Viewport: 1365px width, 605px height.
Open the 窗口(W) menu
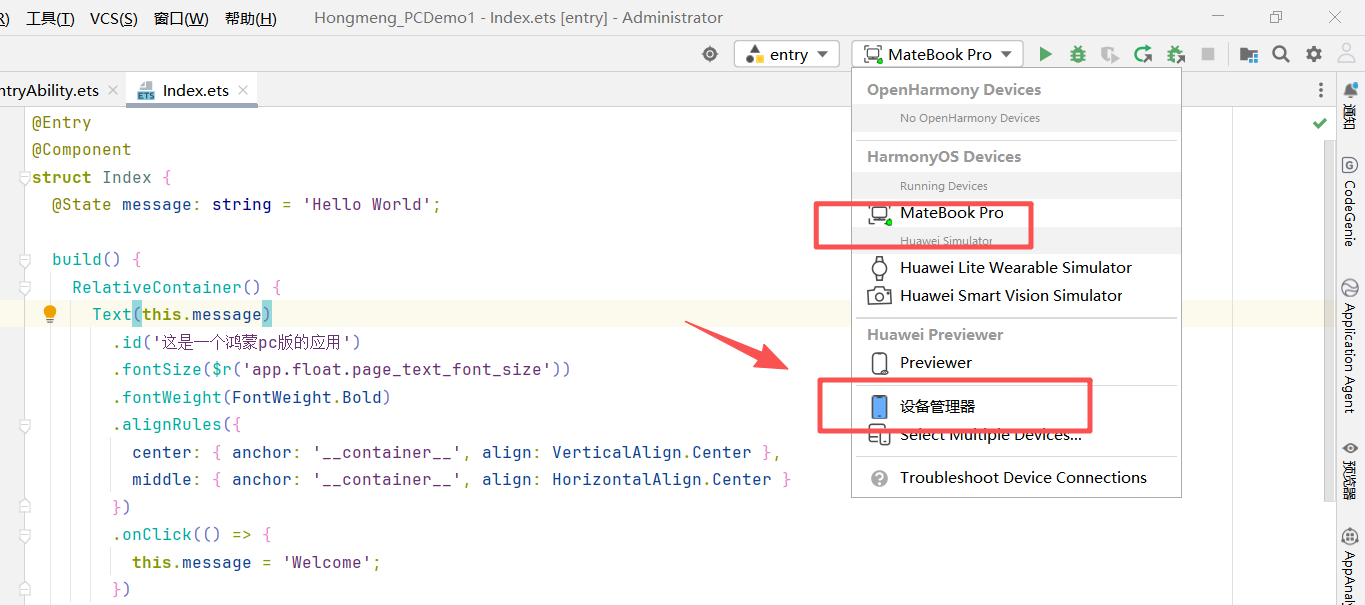coord(181,18)
